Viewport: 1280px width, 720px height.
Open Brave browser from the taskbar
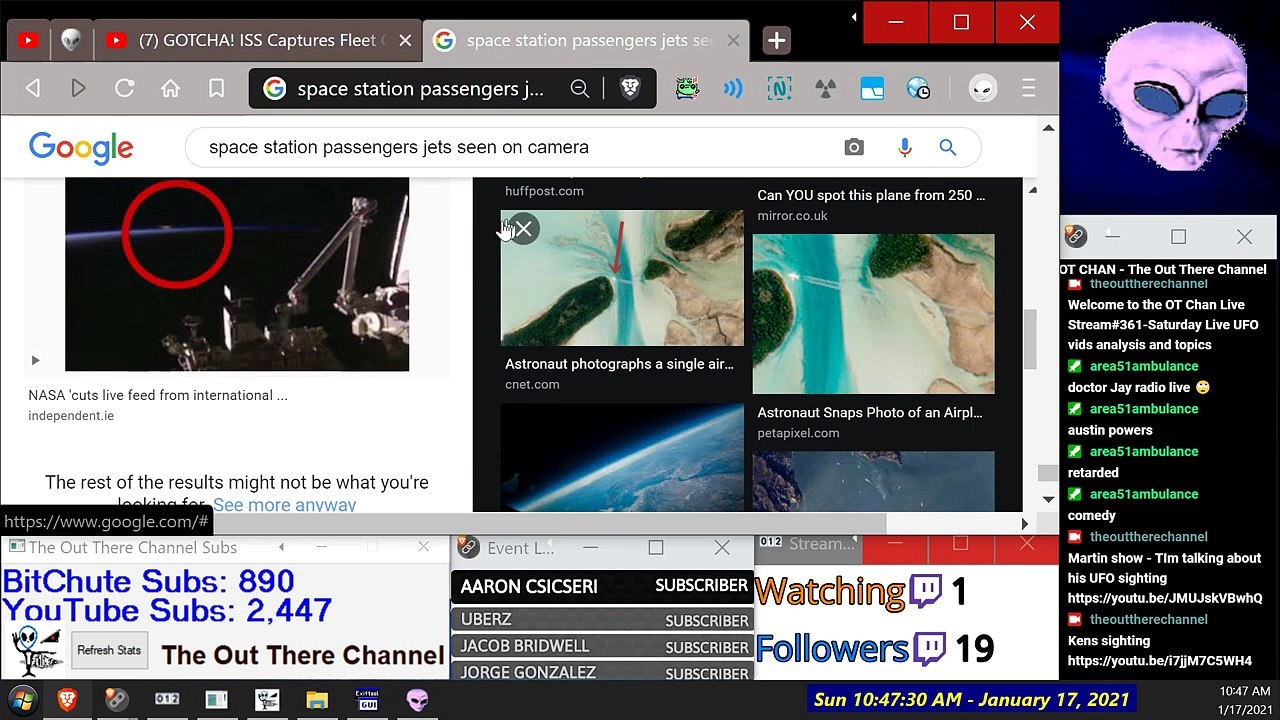click(68, 700)
